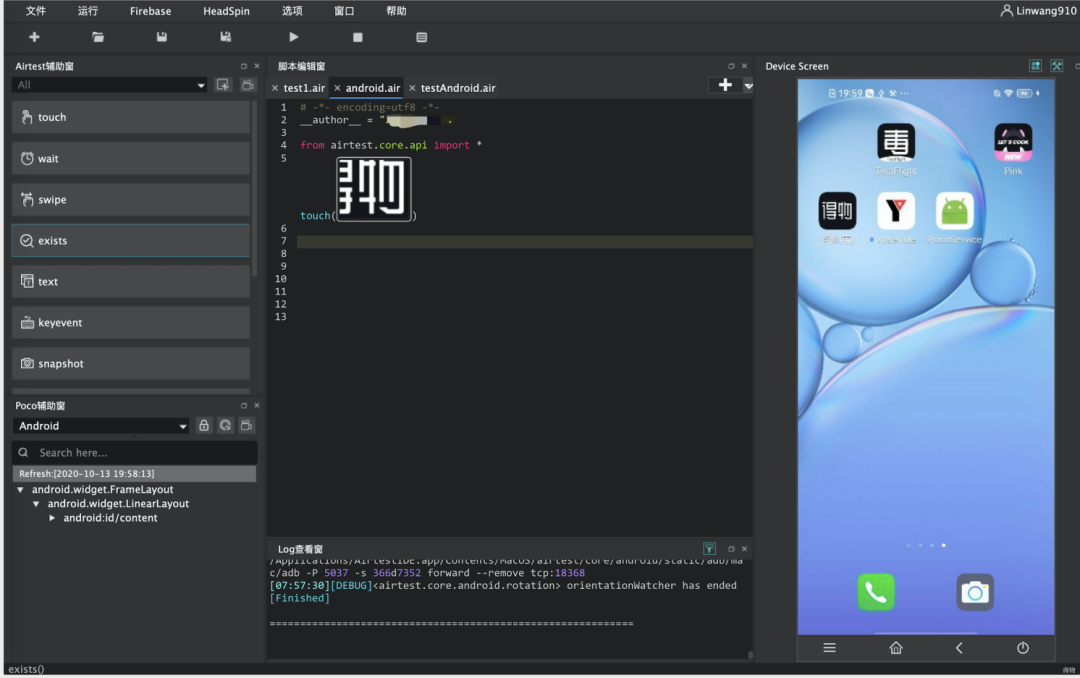Click the Poco Search here input field
1080x678 pixels.
pyautogui.click(x=140, y=453)
